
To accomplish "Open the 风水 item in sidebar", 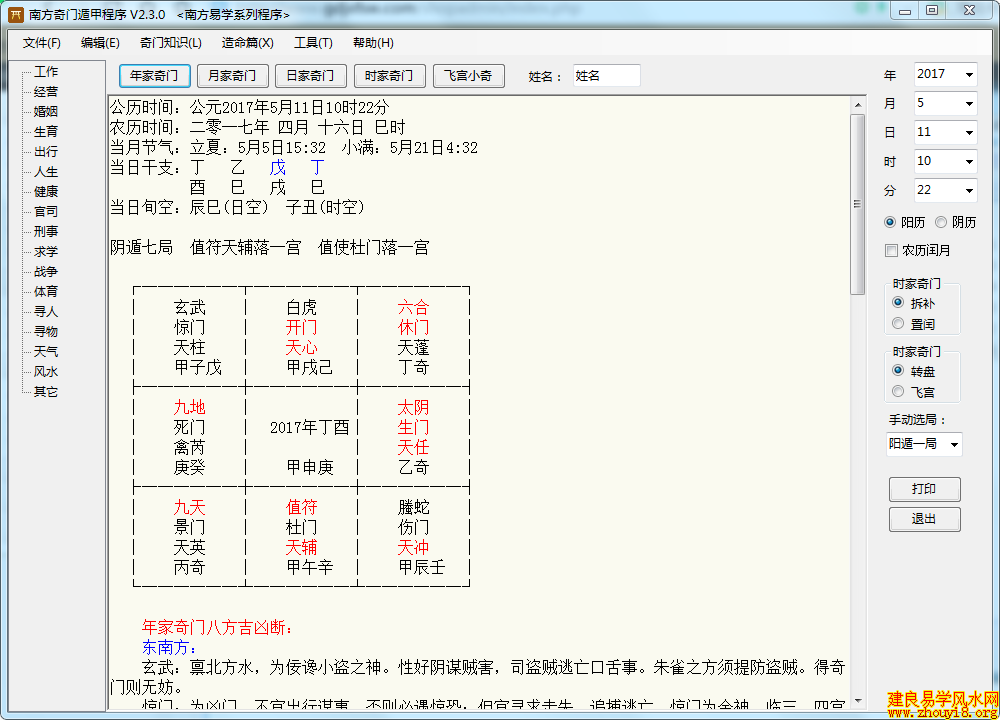I will click(x=46, y=371).
